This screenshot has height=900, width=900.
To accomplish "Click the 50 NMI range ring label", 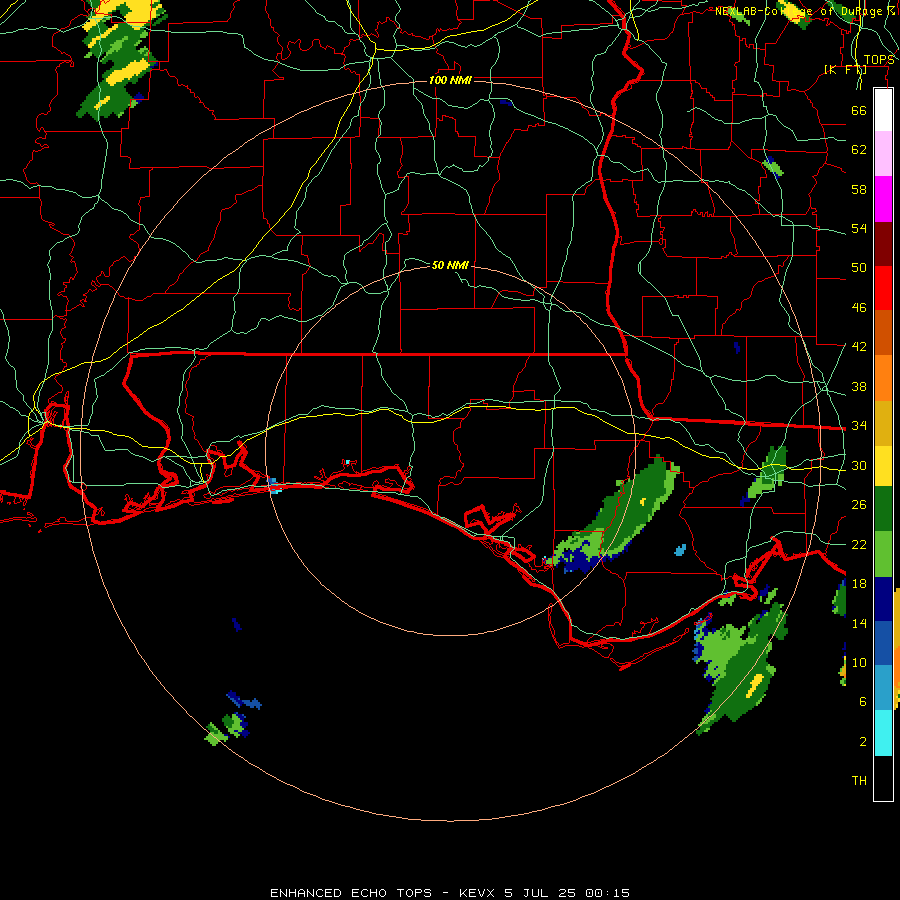I will click(450, 265).
